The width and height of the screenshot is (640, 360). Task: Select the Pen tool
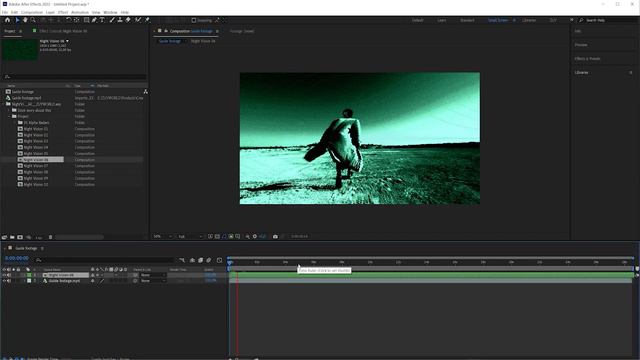(94, 20)
